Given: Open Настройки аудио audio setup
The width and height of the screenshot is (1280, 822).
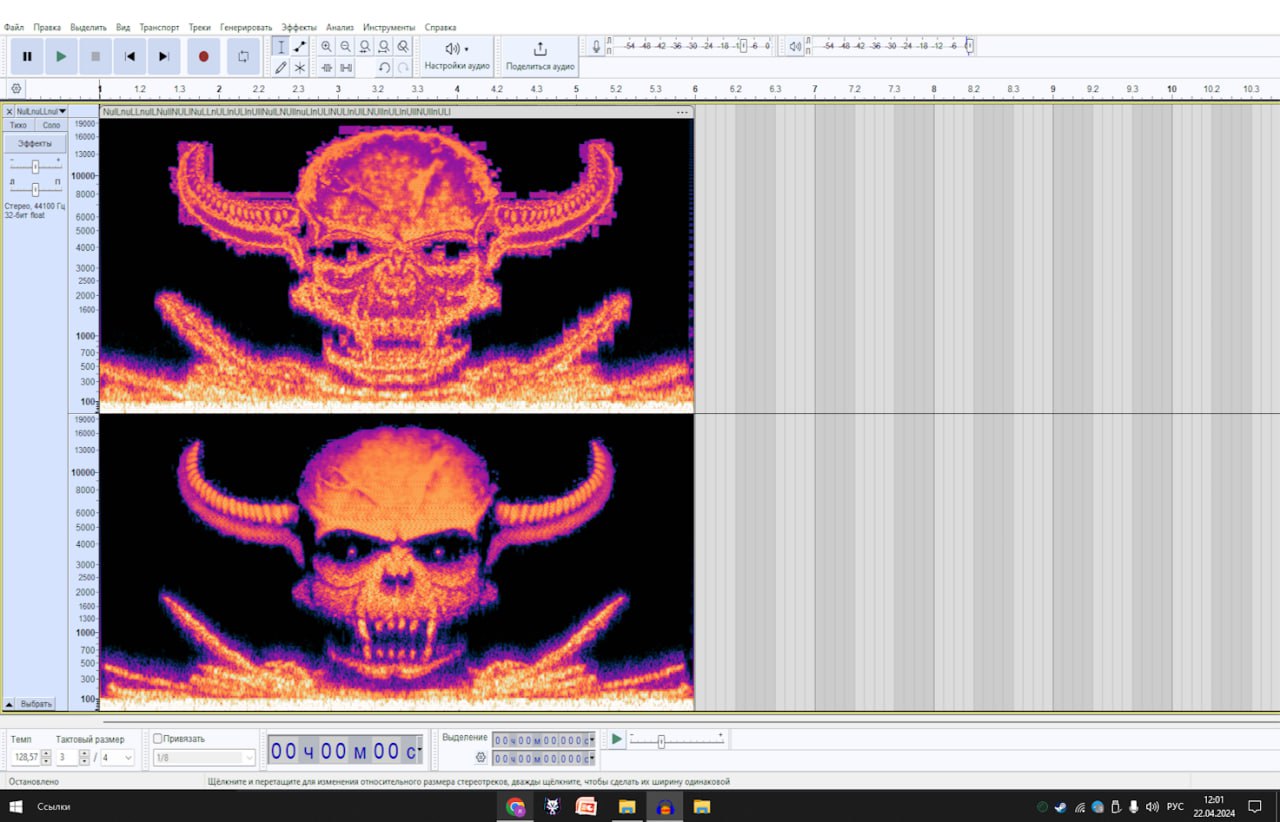Looking at the screenshot, I should (x=457, y=56).
